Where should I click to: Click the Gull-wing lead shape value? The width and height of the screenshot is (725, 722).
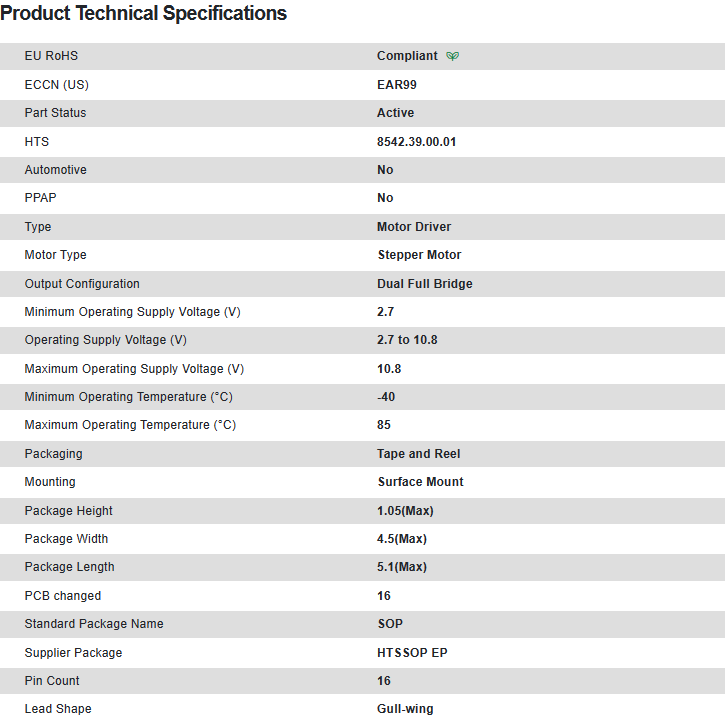point(405,709)
